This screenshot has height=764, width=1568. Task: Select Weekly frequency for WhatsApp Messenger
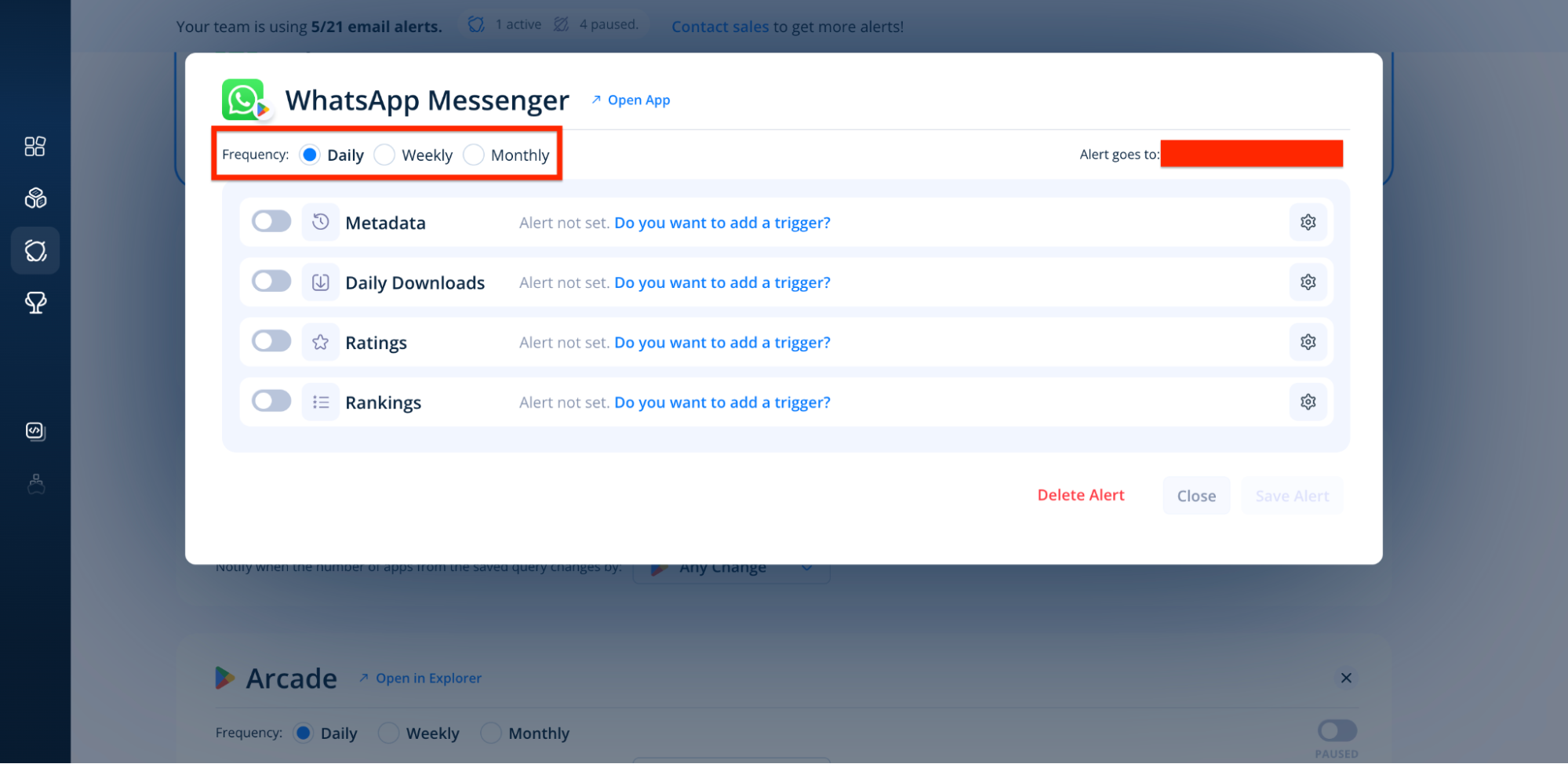click(x=384, y=155)
